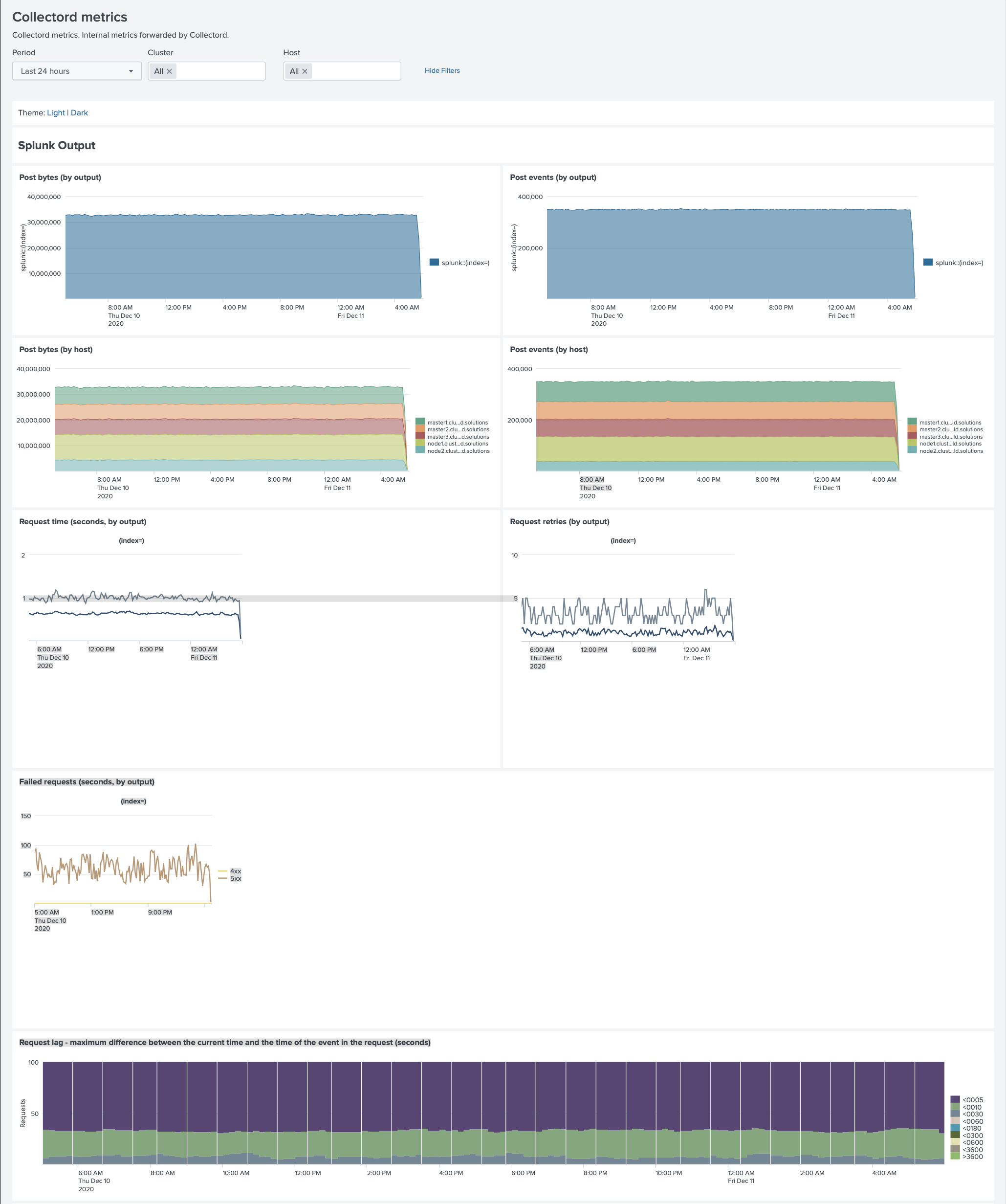Click node2.clust...d.solutions legend in Post bytes by host
Image resolution: width=1006 pixels, height=1204 pixels.
(452, 451)
